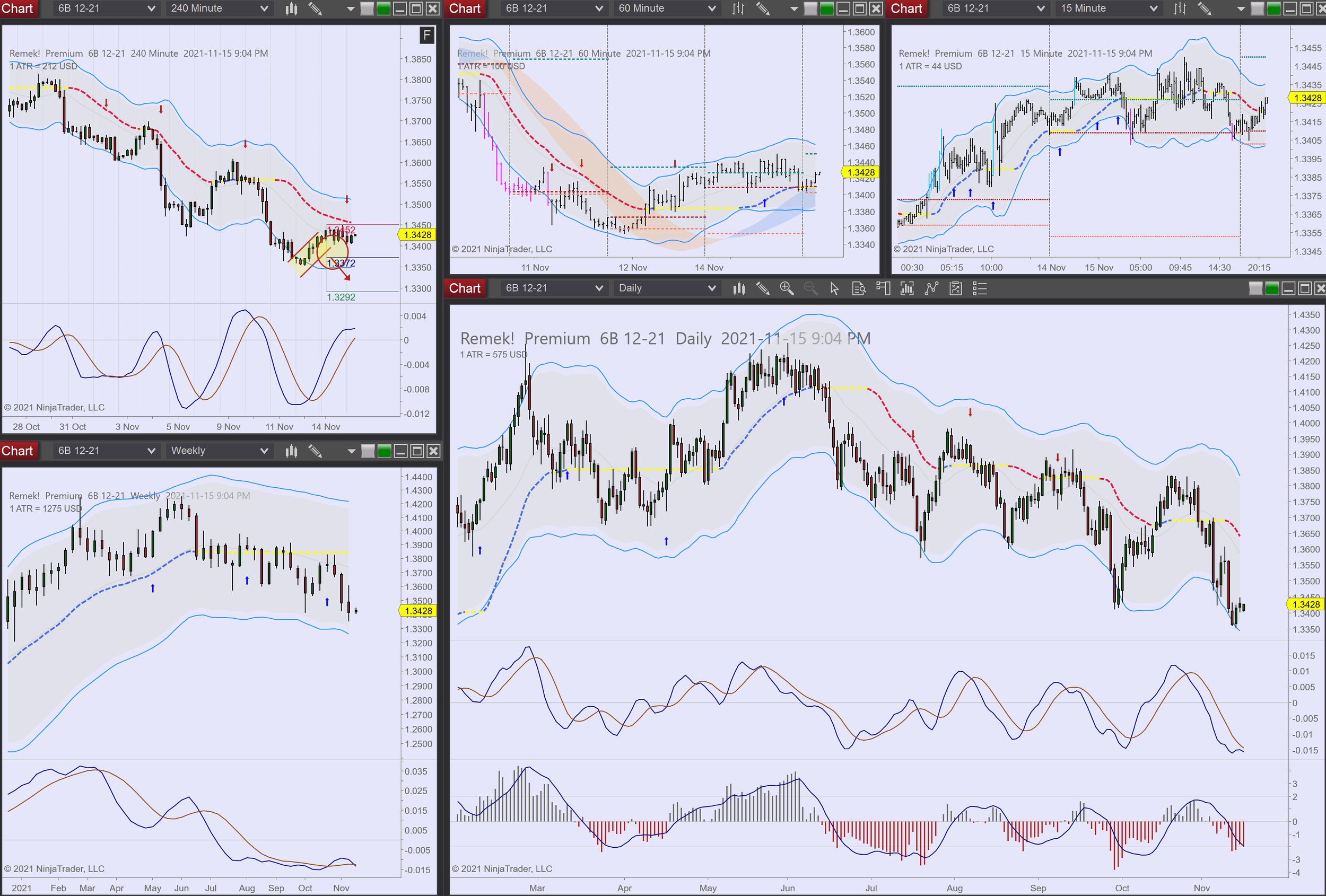Open bar type icon in the 240 Minute chart
The image size is (1326, 896).
292,8
